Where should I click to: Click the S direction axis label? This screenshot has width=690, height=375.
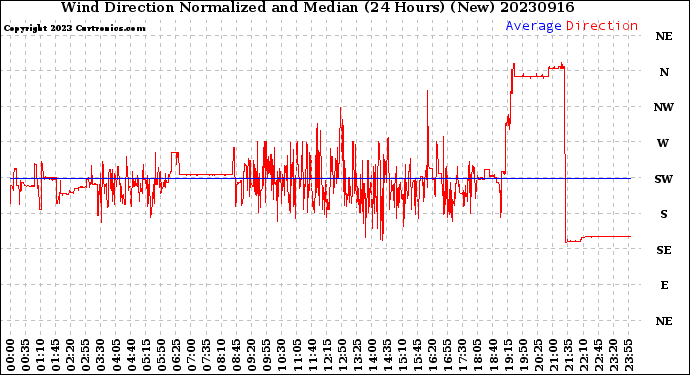pyautogui.click(x=664, y=214)
